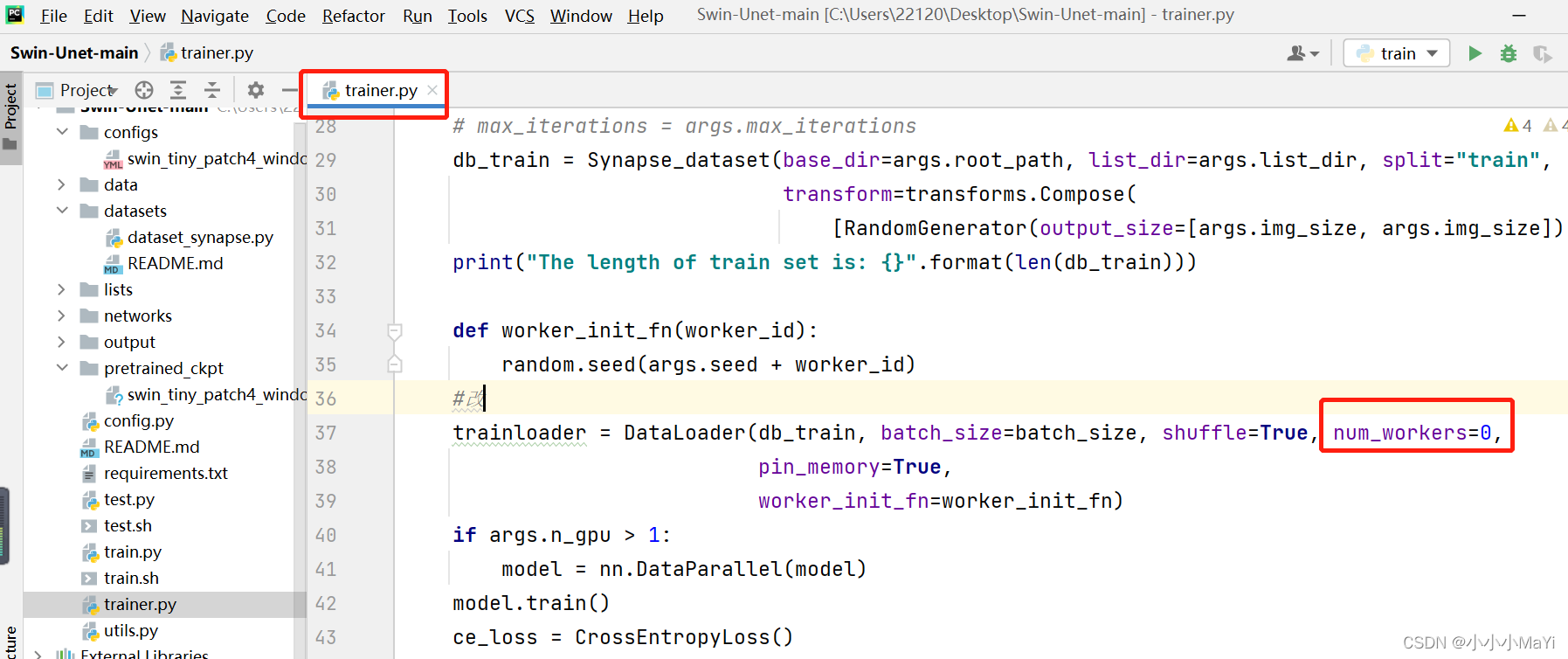Fold the worker_init_fn function at line 34
1568x659 pixels.
click(x=395, y=331)
